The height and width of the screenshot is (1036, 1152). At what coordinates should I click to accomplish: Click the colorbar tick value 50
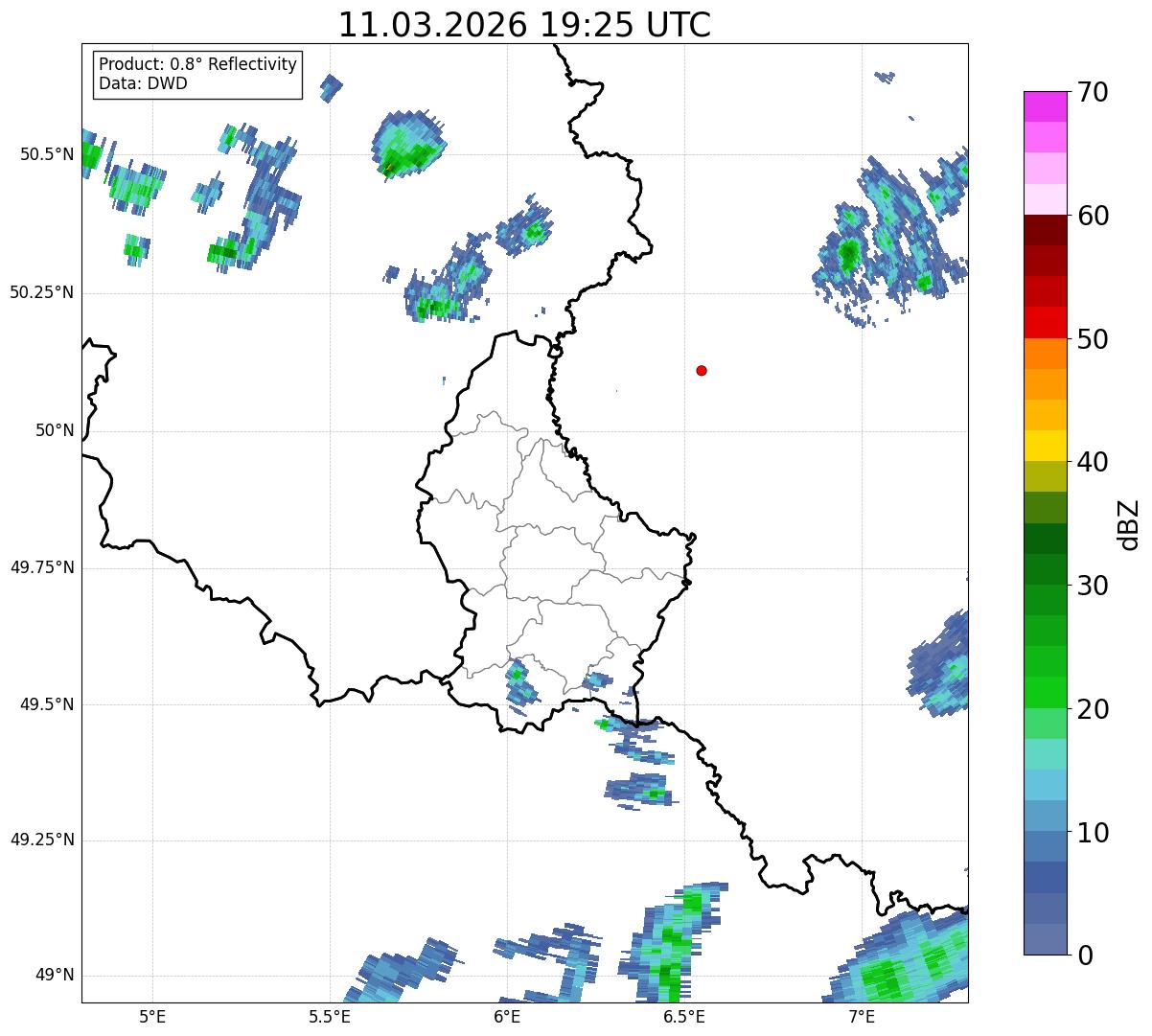(x=1093, y=339)
